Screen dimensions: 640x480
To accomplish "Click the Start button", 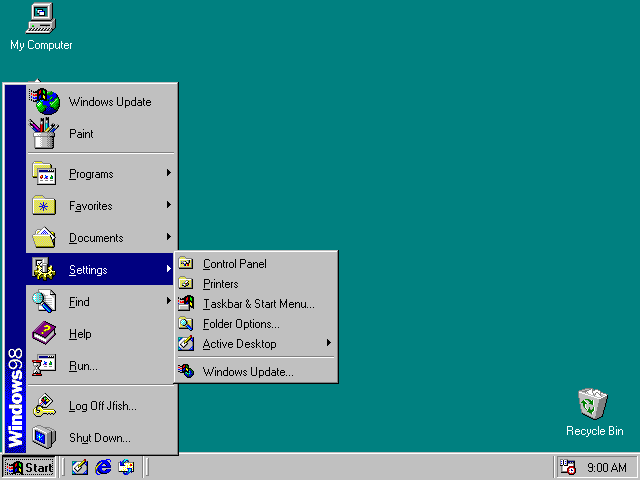I will (x=29, y=467).
